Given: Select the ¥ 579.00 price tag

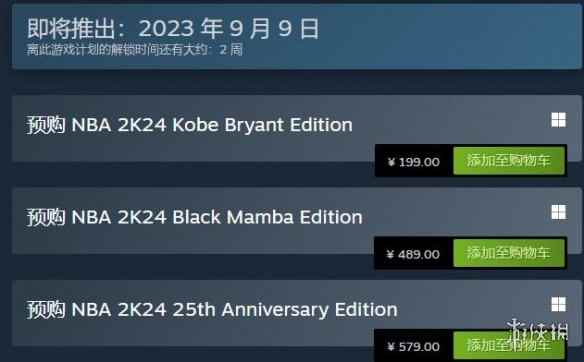Looking at the screenshot, I should coord(413,347).
